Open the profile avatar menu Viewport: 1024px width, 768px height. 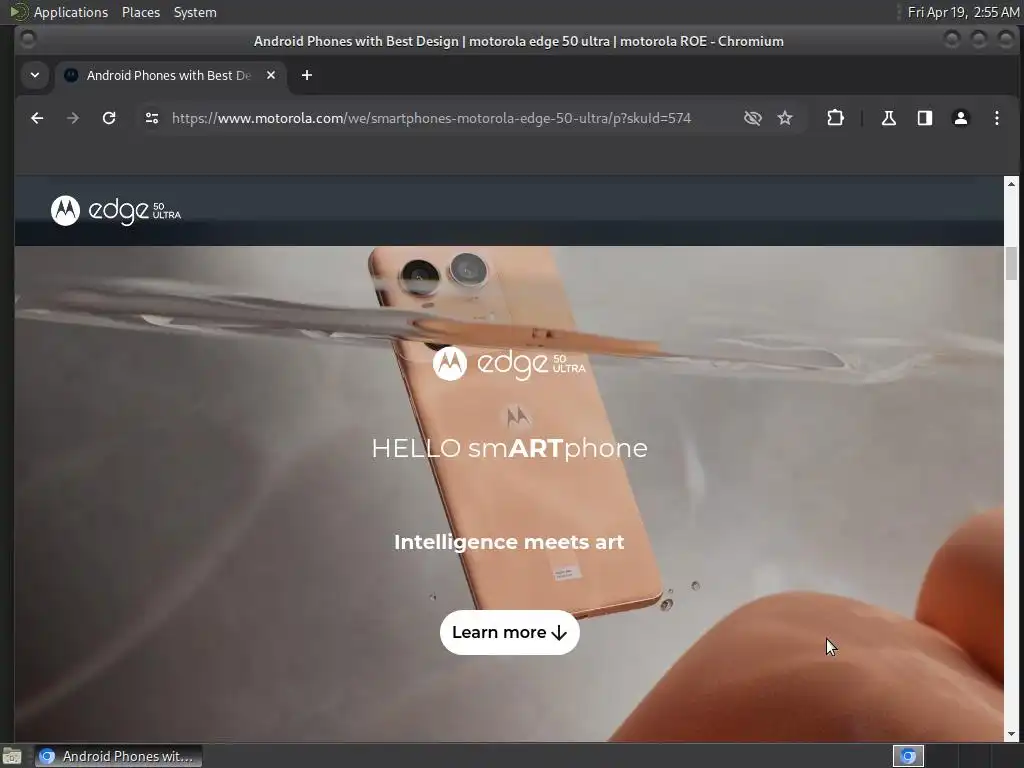tap(961, 118)
